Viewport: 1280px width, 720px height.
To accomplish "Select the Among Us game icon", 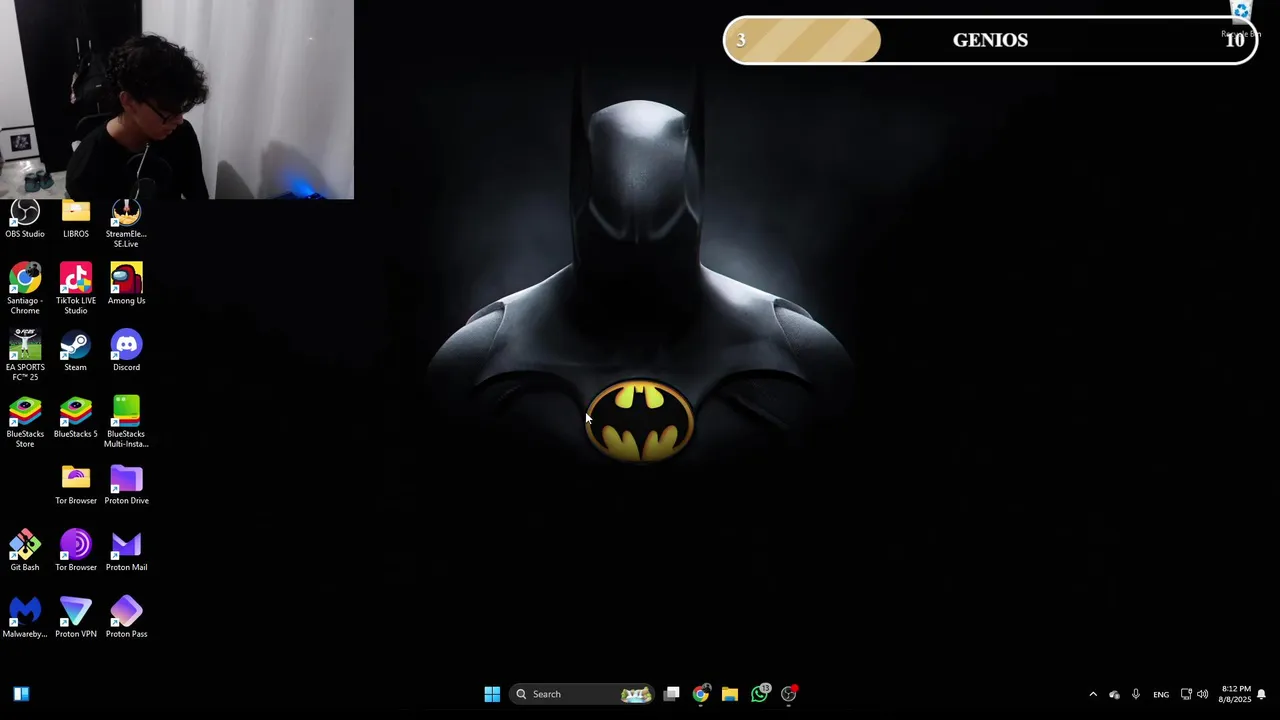I will 126,284.
